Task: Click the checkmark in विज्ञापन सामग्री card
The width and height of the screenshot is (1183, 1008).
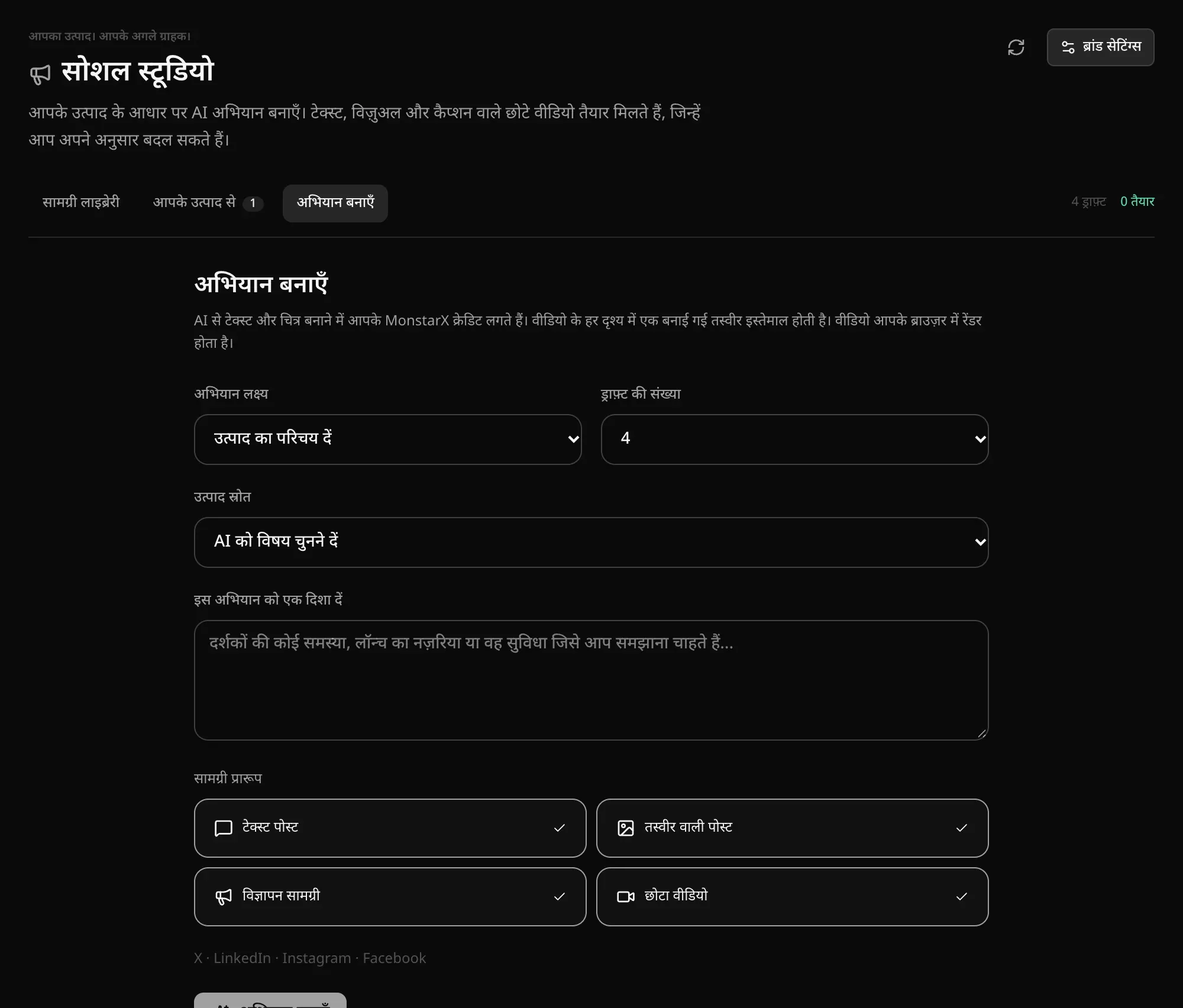Action: (x=559, y=897)
